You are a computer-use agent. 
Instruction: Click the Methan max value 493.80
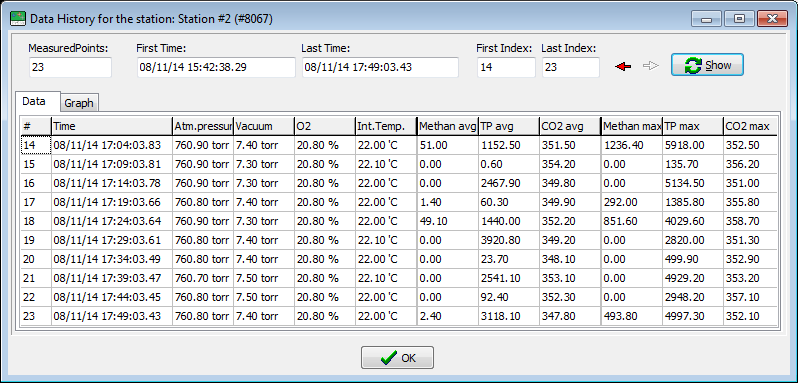point(632,316)
